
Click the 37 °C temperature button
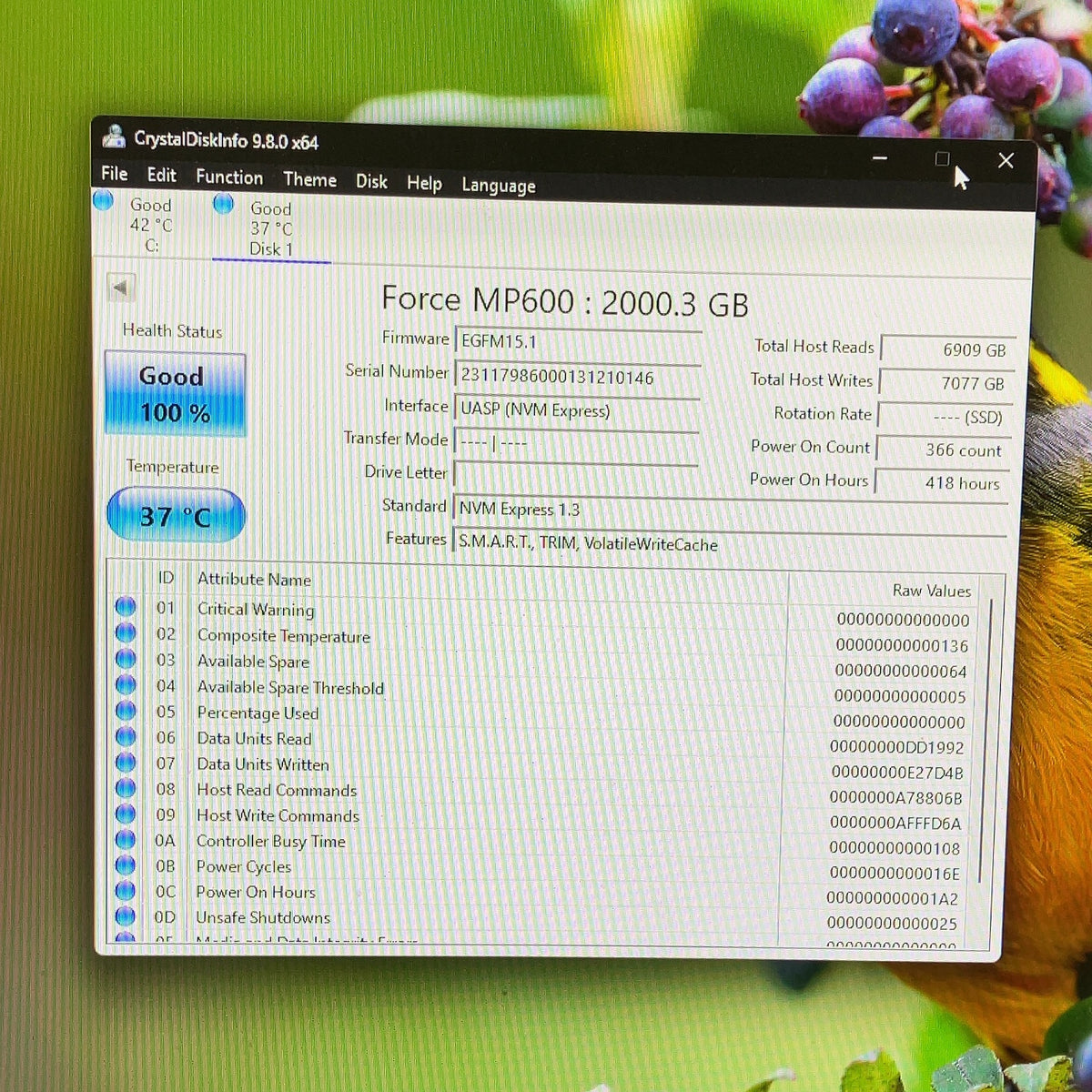pyautogui.click(x=176, y=516)
